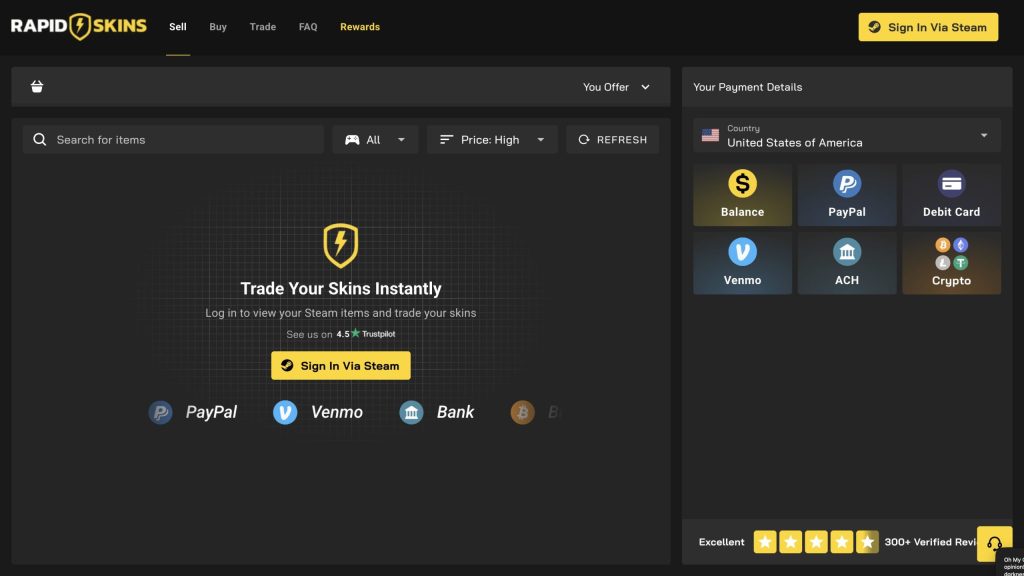Click the basket icon in the offer bar
1024x576 pixels.
(37, 86)
